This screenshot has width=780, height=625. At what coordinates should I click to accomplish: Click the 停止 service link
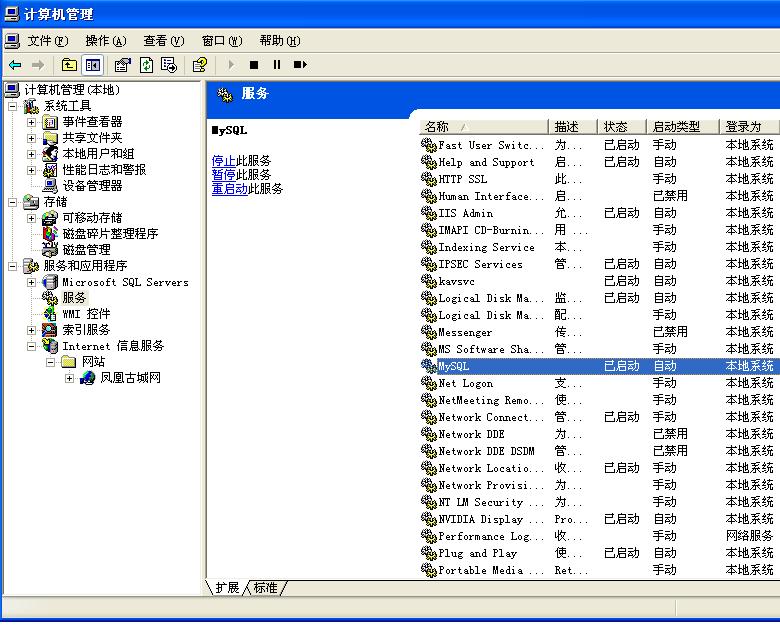(224, 160)
